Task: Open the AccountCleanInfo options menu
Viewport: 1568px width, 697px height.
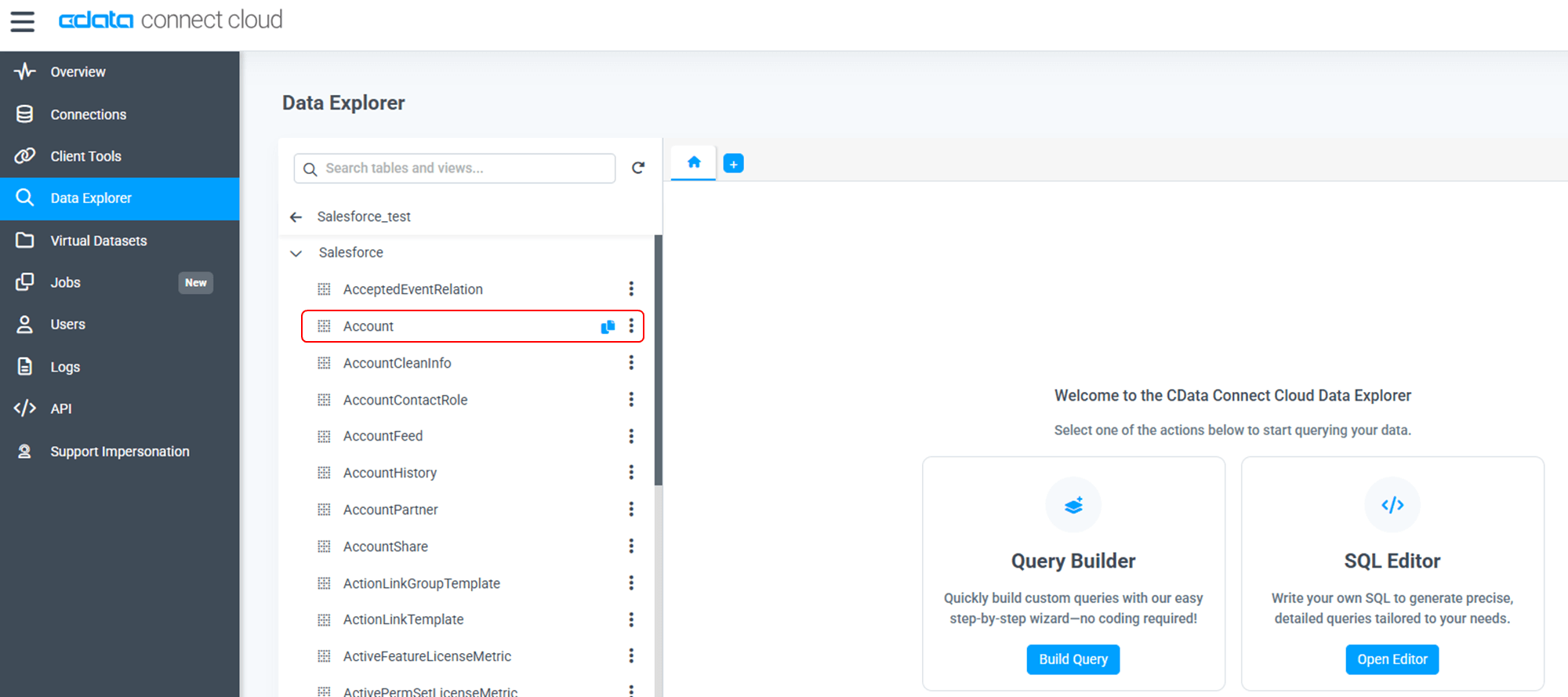Action: (x=631, y=362)
